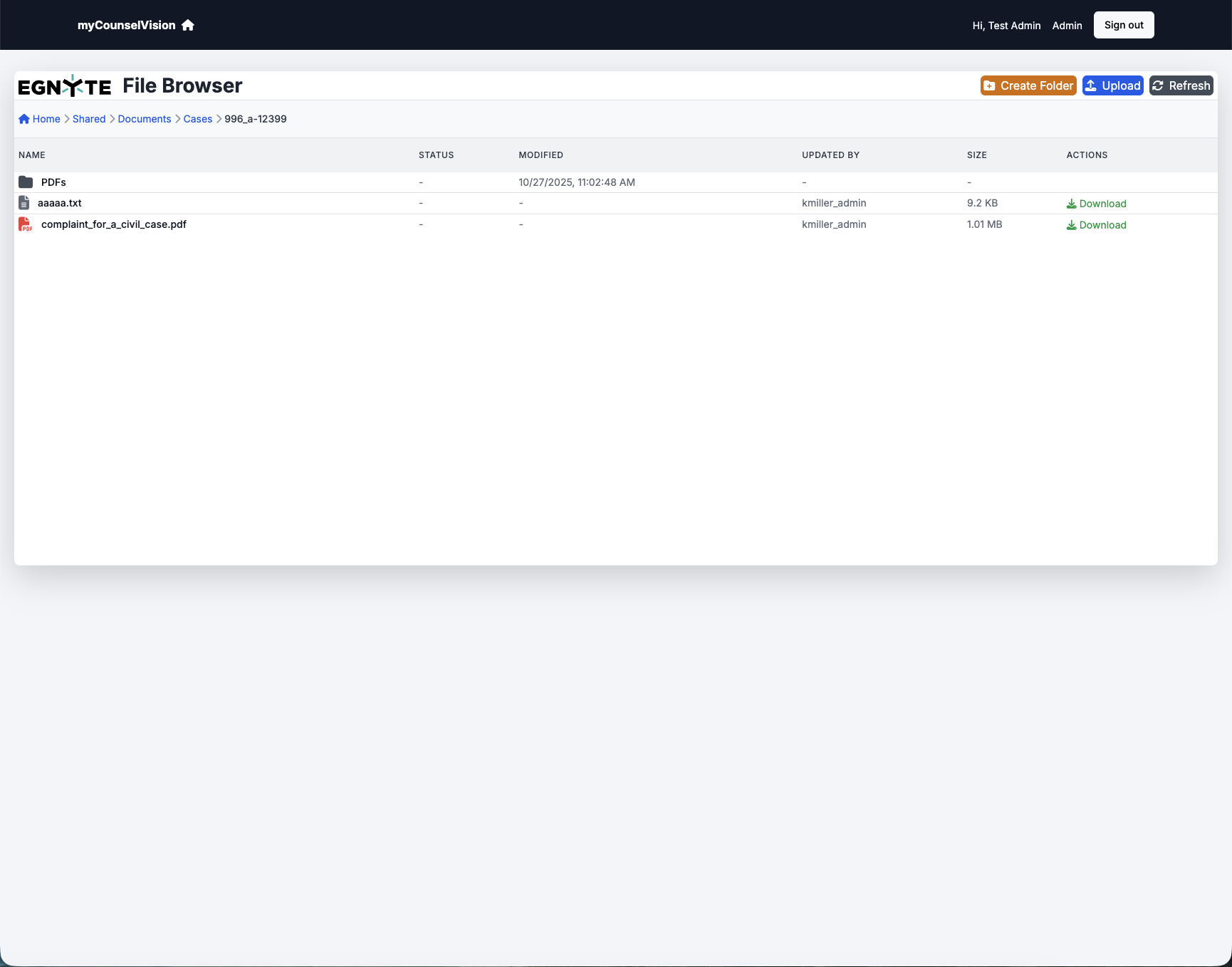1232x967 pixels.
Task: Click the Sign out button
Action: point(1124,24)
